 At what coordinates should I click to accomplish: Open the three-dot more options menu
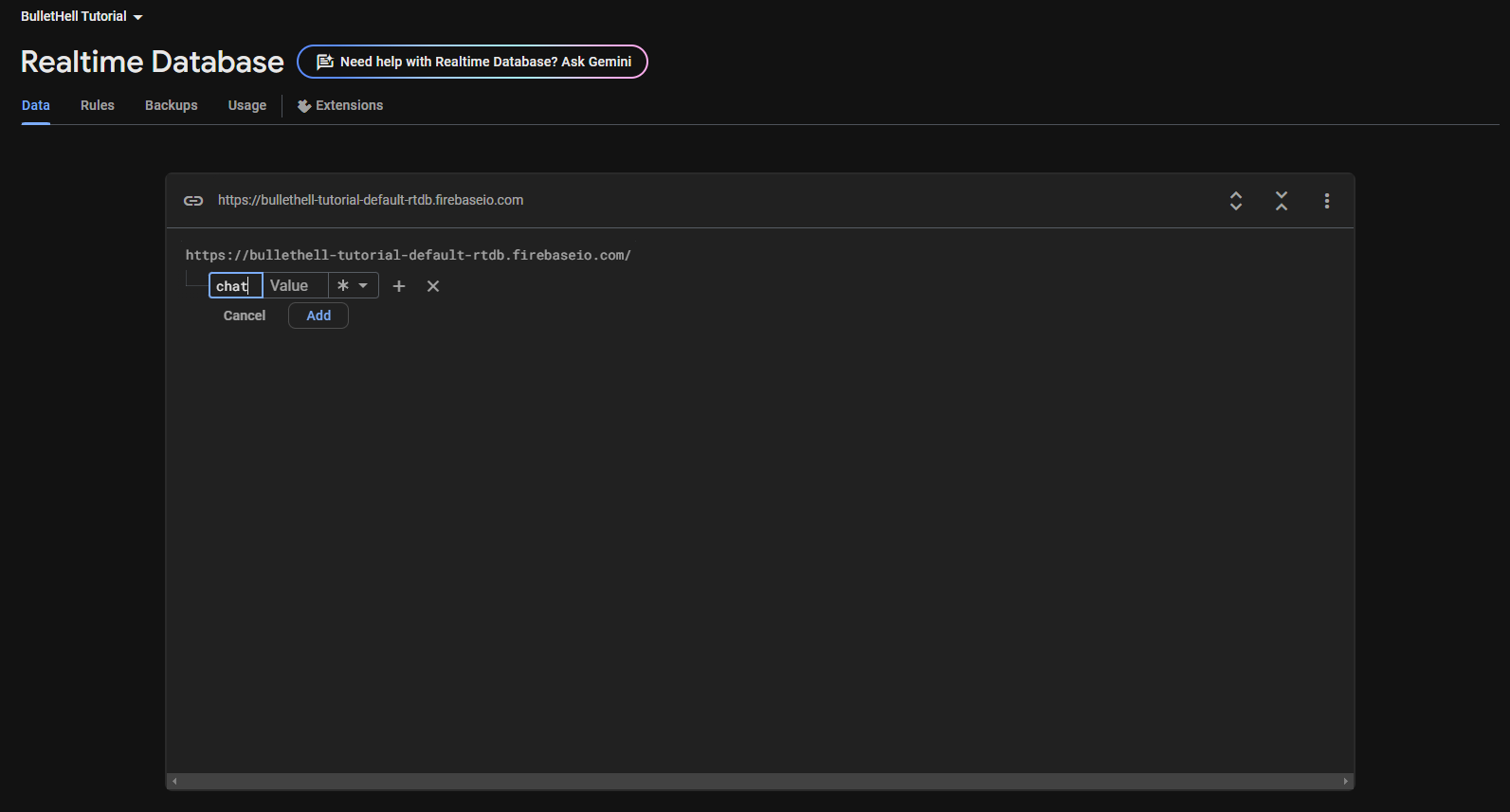coord(1326,201)
